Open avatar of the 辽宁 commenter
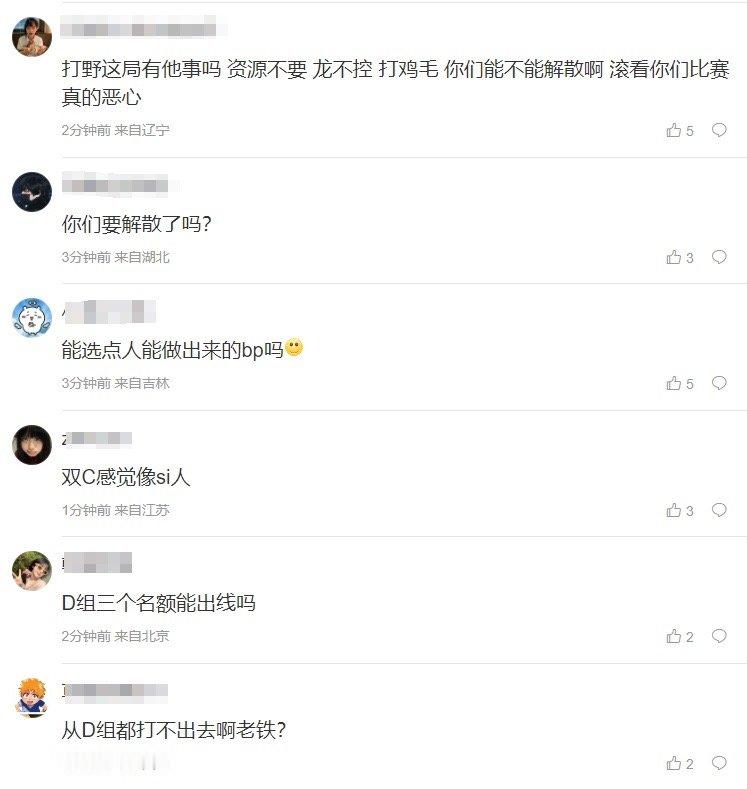 tap(32, 36)
